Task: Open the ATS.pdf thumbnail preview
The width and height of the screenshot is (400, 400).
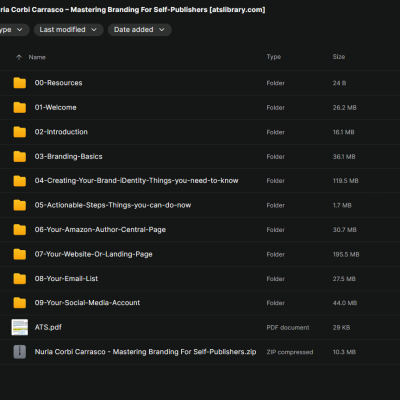Action: click(x=20, y=327)
